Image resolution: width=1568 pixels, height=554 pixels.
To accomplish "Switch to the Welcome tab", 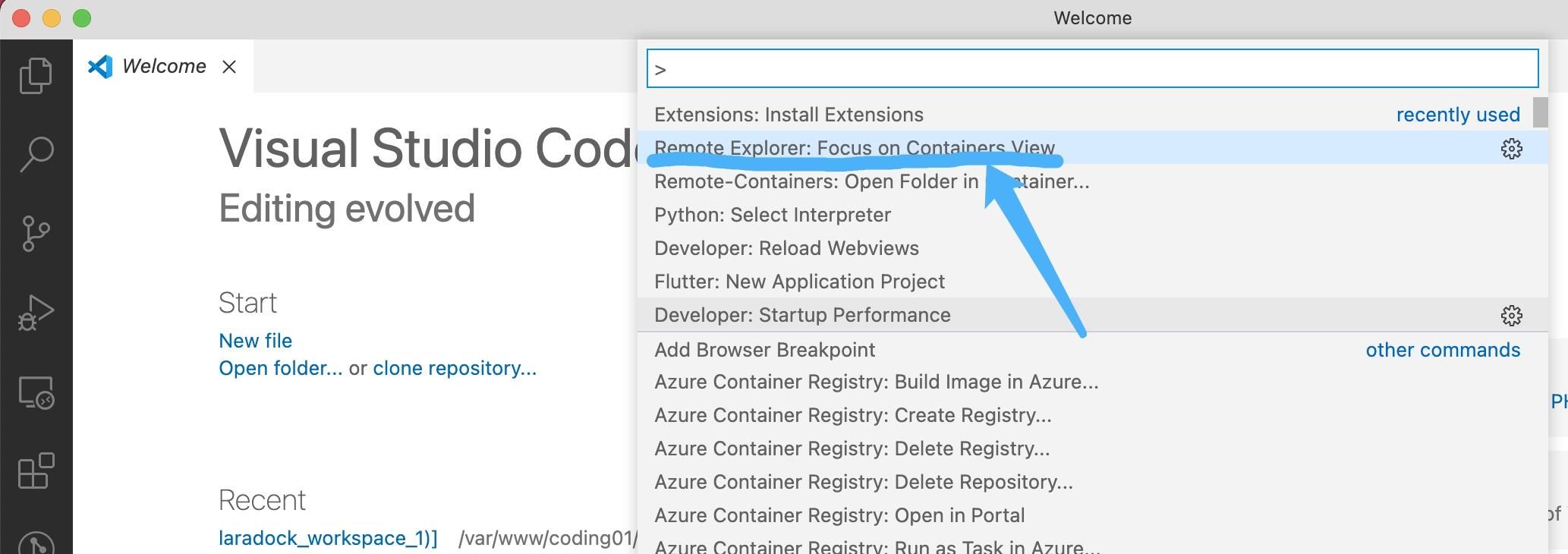I will click(x=164, y=66).
